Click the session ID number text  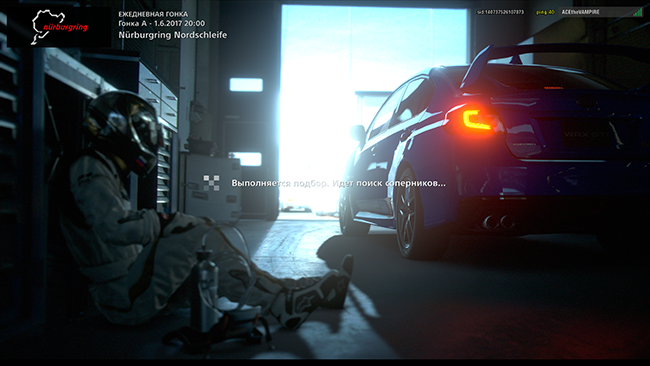click(x=501, y=12)
